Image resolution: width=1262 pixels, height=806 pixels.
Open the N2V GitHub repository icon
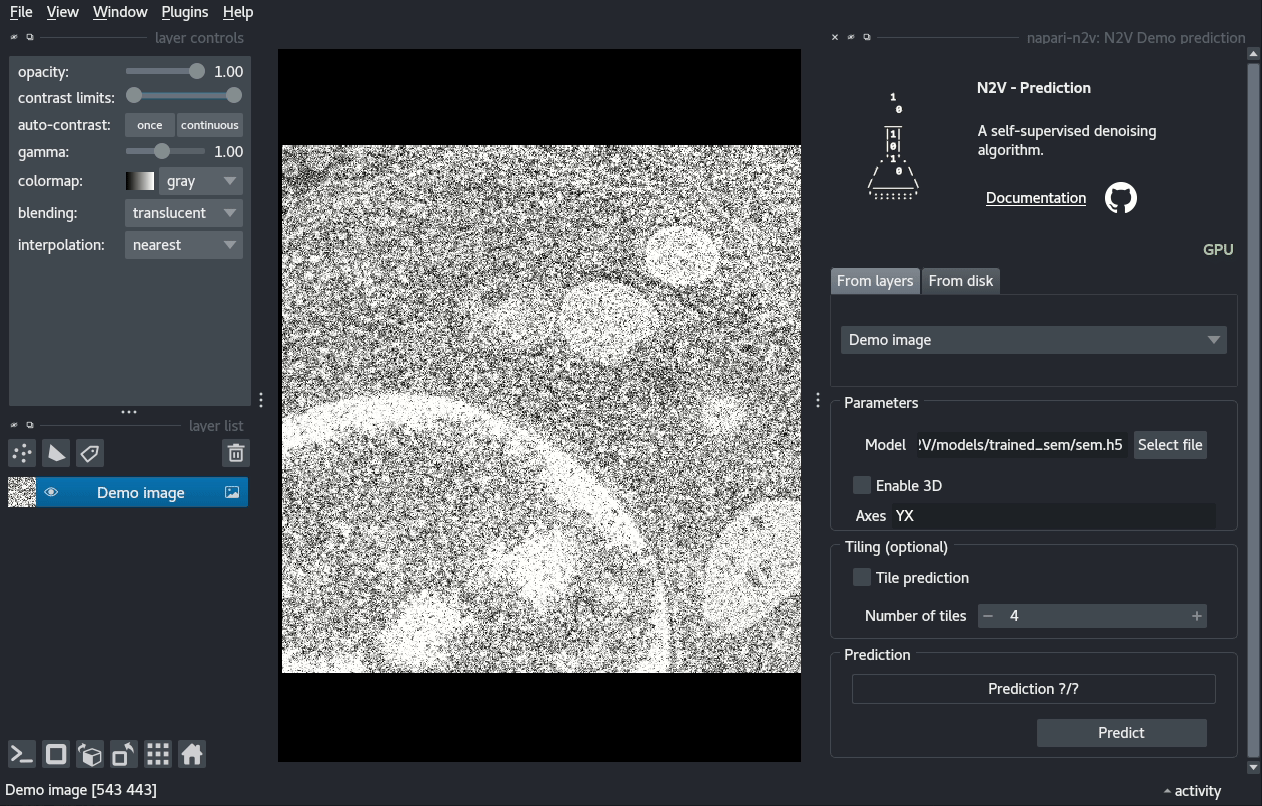[1120, 198]
